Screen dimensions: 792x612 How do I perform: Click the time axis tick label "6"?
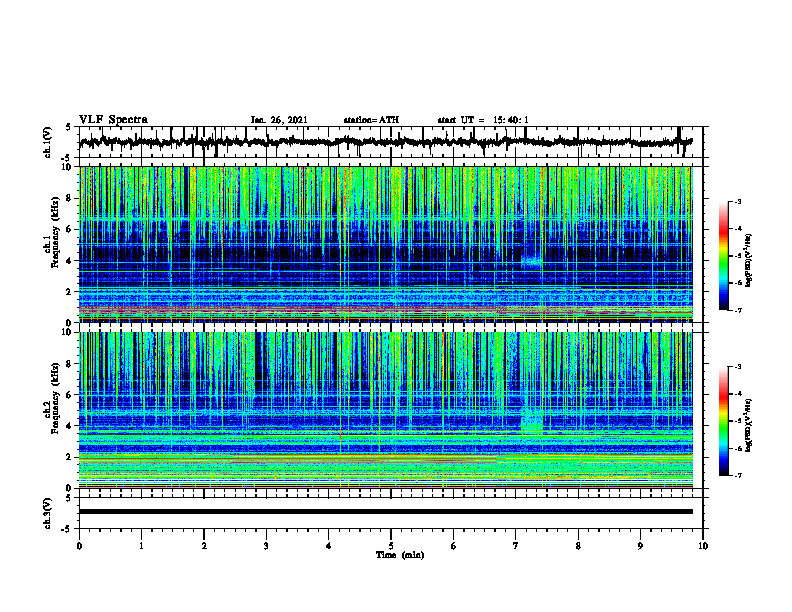point(454,546)
